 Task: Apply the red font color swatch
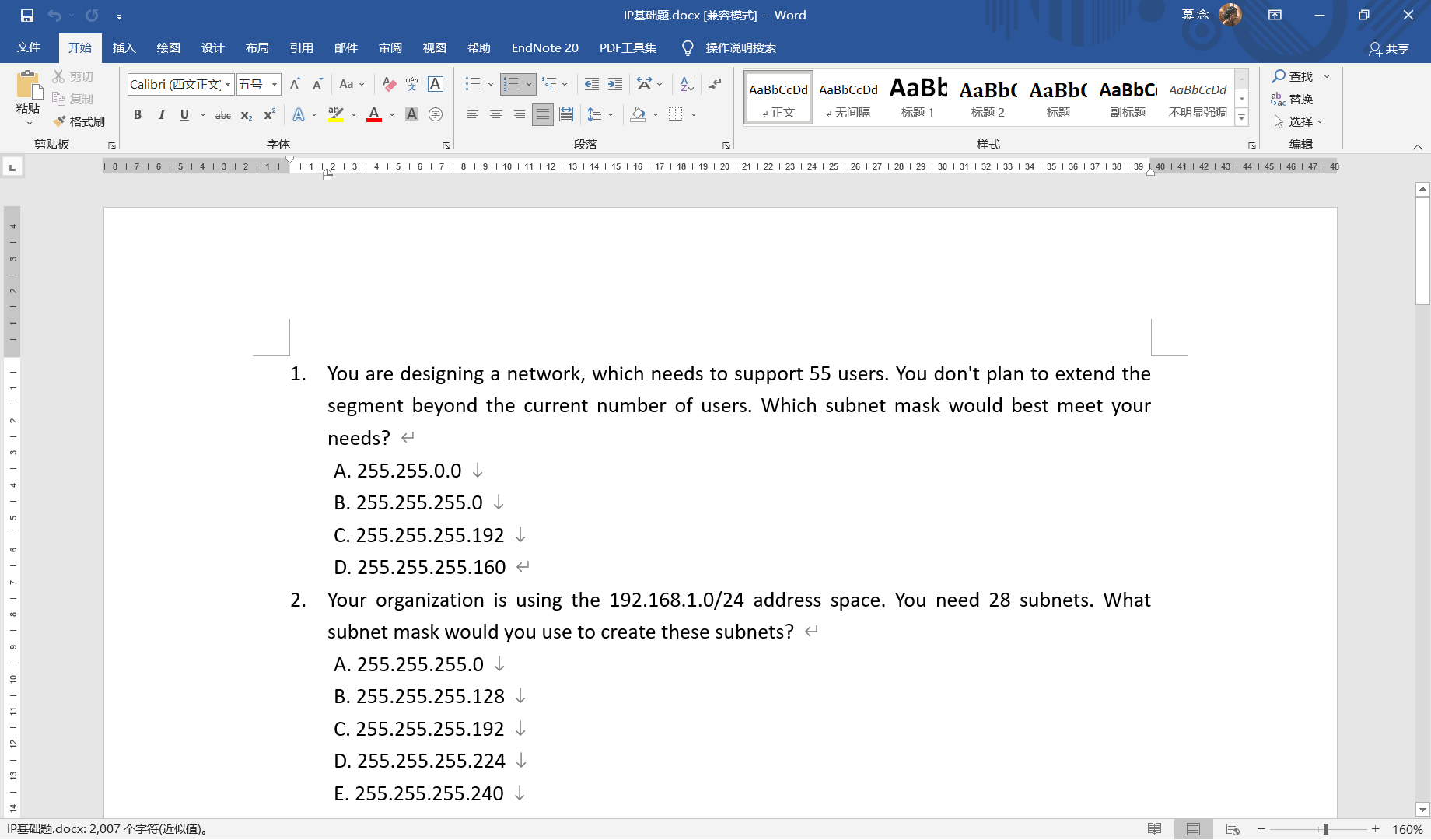374,114
